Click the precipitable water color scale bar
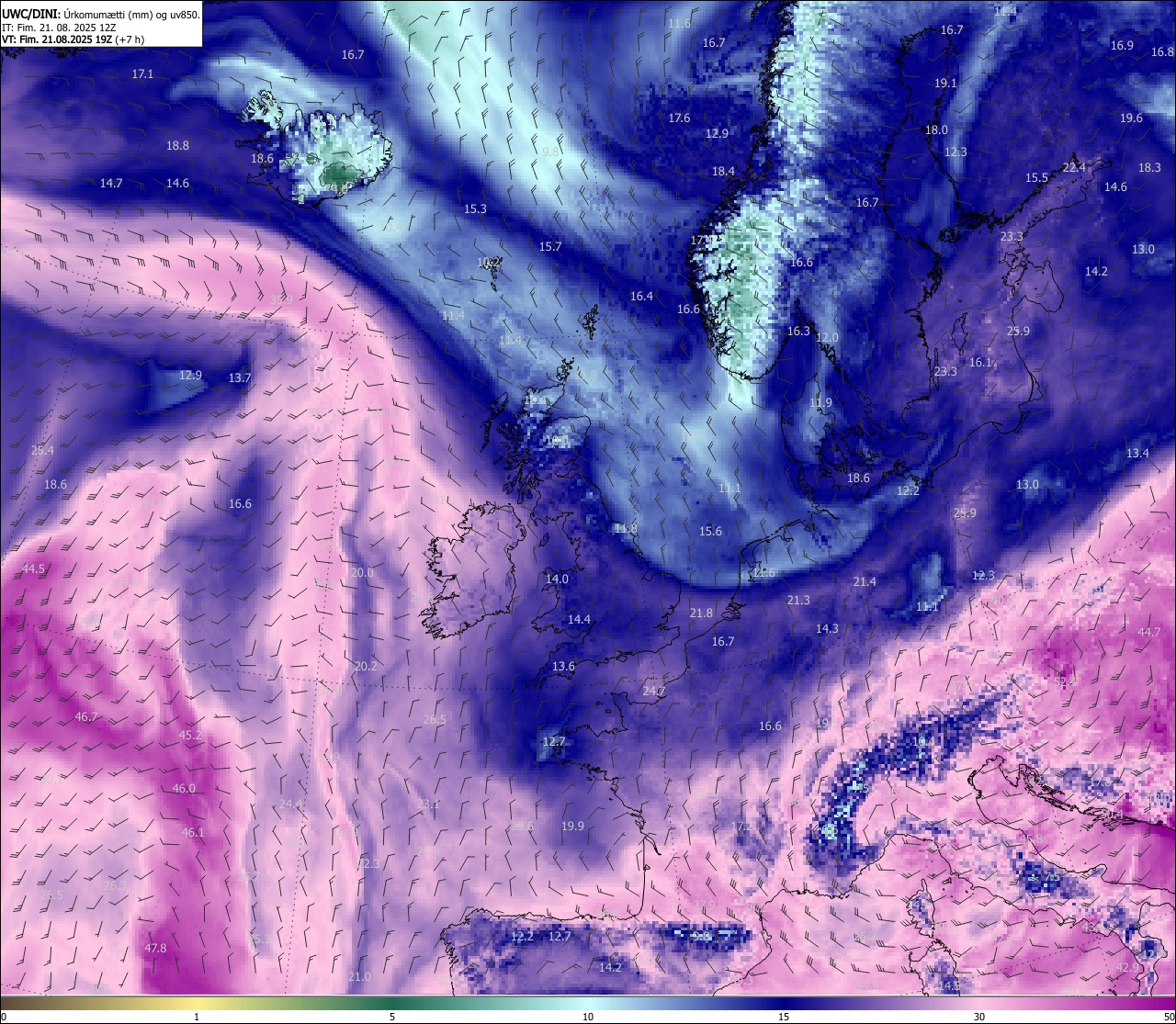Viewport: 1176px width, 1024px height. pyautogui.click(x=588, y=1003)
